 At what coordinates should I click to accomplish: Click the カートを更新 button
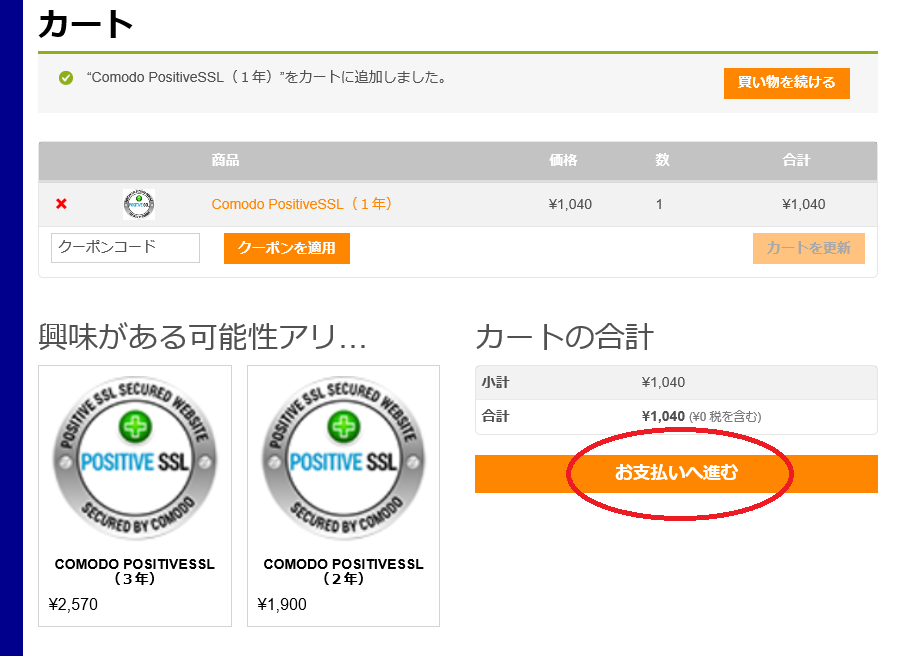(808, 248)
